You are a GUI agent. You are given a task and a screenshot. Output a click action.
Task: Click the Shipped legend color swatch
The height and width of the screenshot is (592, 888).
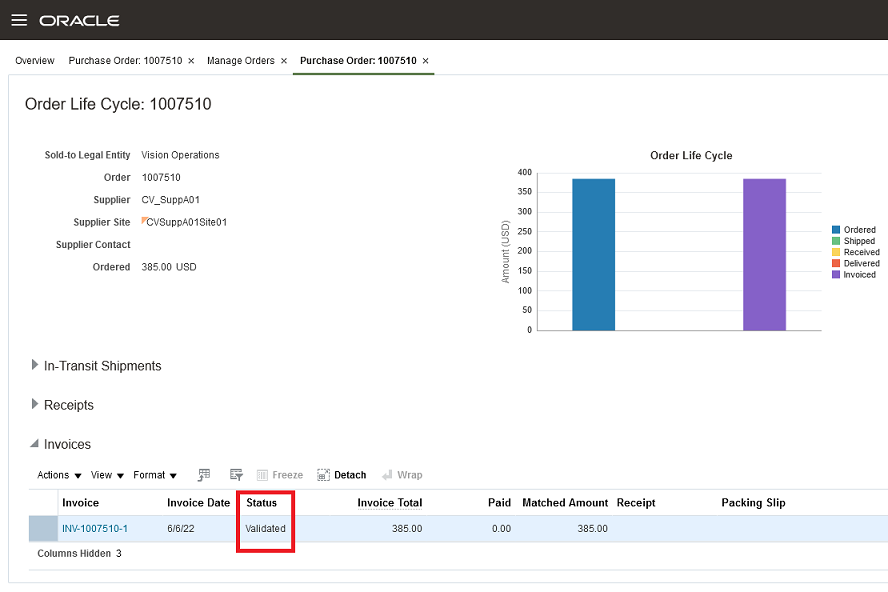836,241
